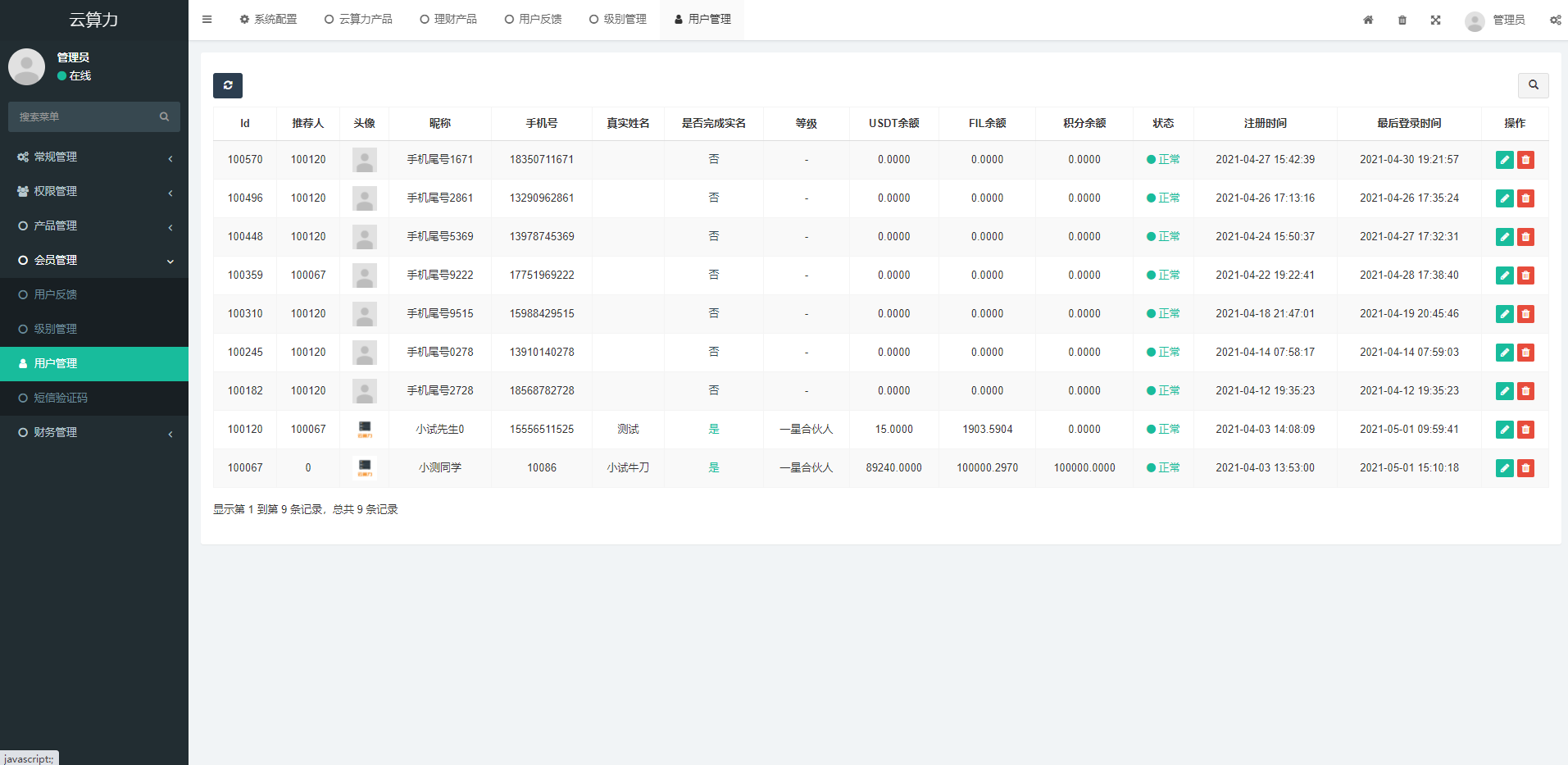Clear cache with the top trash icon
This screenshot has height=765, width=1568.
1402,20
